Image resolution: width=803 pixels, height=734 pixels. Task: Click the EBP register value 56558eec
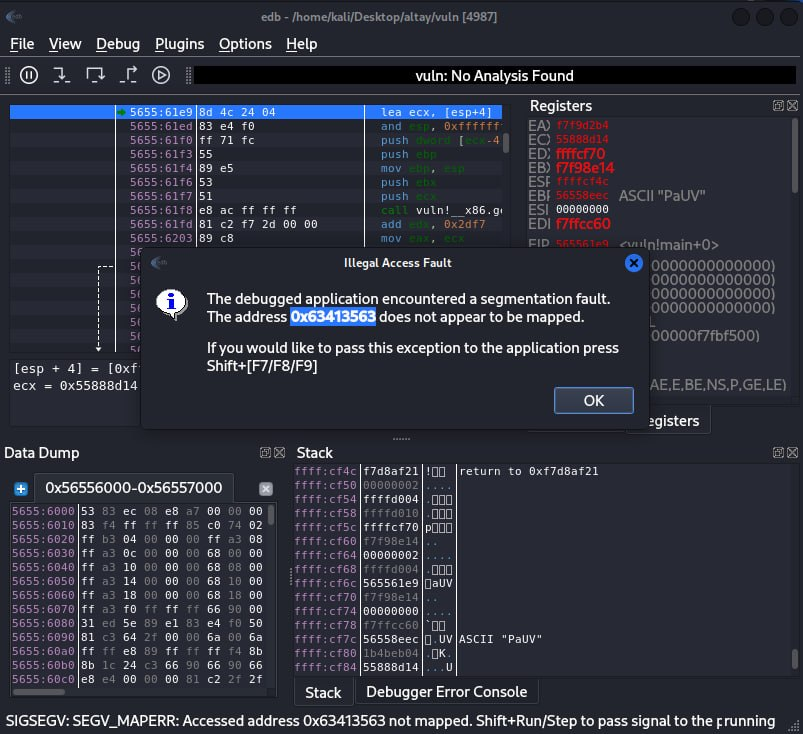(582, 195)
